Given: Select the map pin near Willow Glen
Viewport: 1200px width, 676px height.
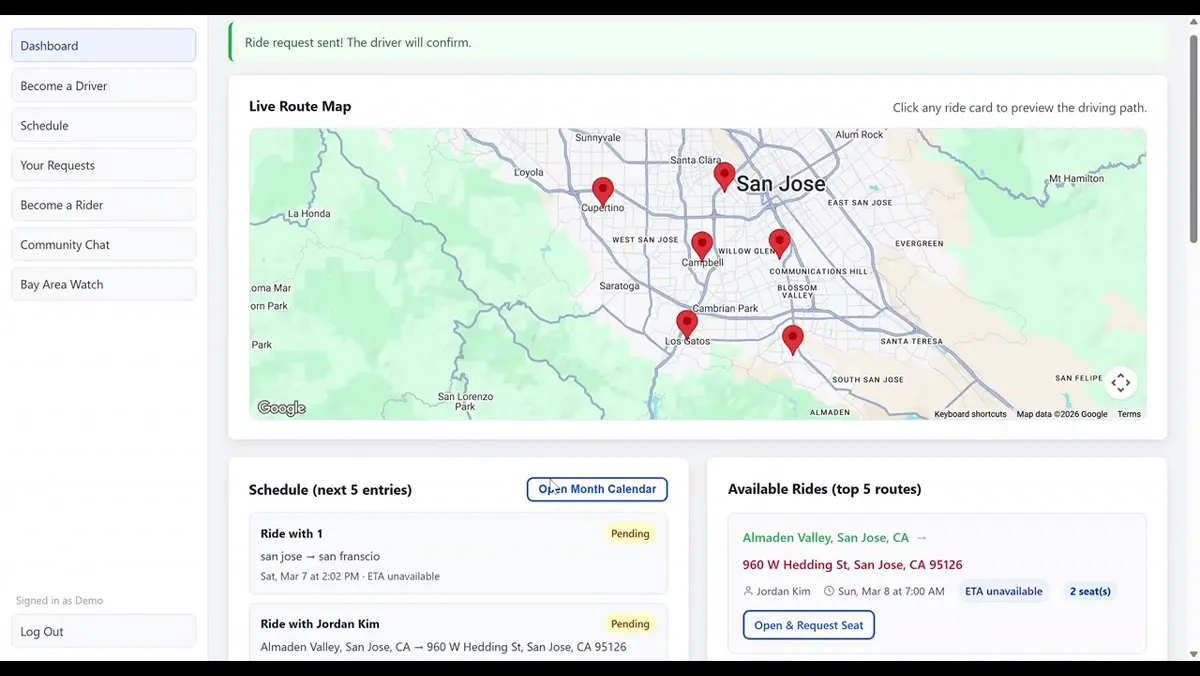Looking at the screenshot, I should (779, 243).
